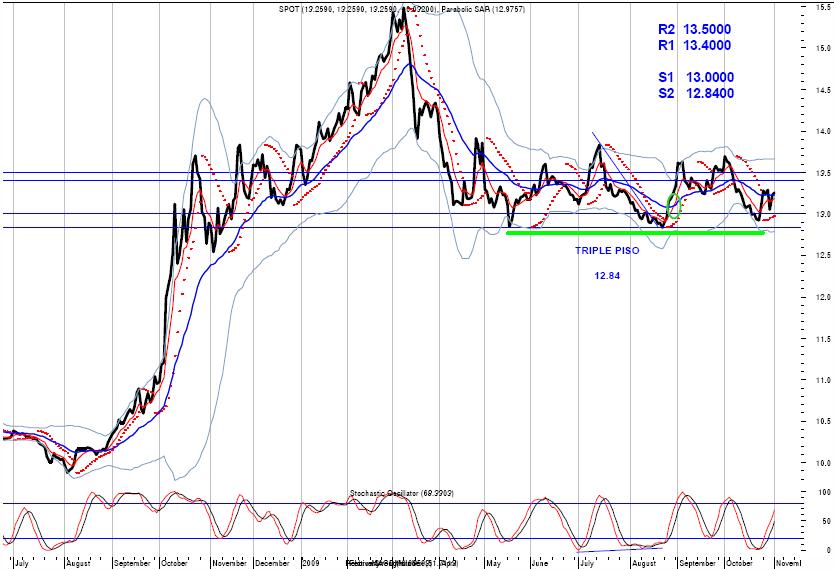Click the TRIPLE PISO annotation text
837x570 pixels.
point(606,251)
